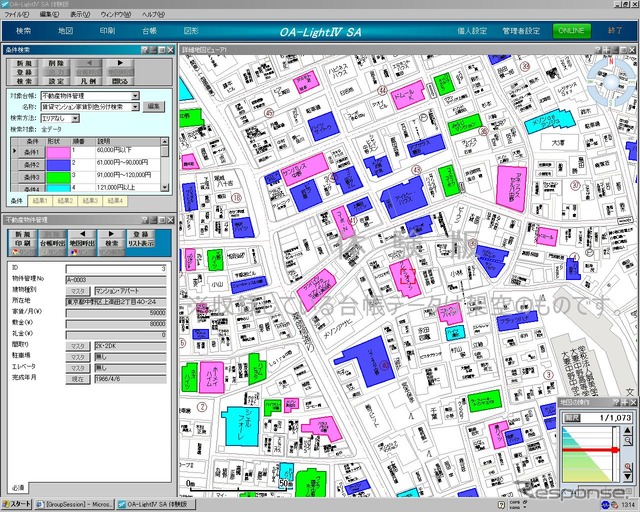Click 個人設定 in the top navigation bar
Image resolution: width=640 pixels, height=512 pixels.
coord(472,31)
